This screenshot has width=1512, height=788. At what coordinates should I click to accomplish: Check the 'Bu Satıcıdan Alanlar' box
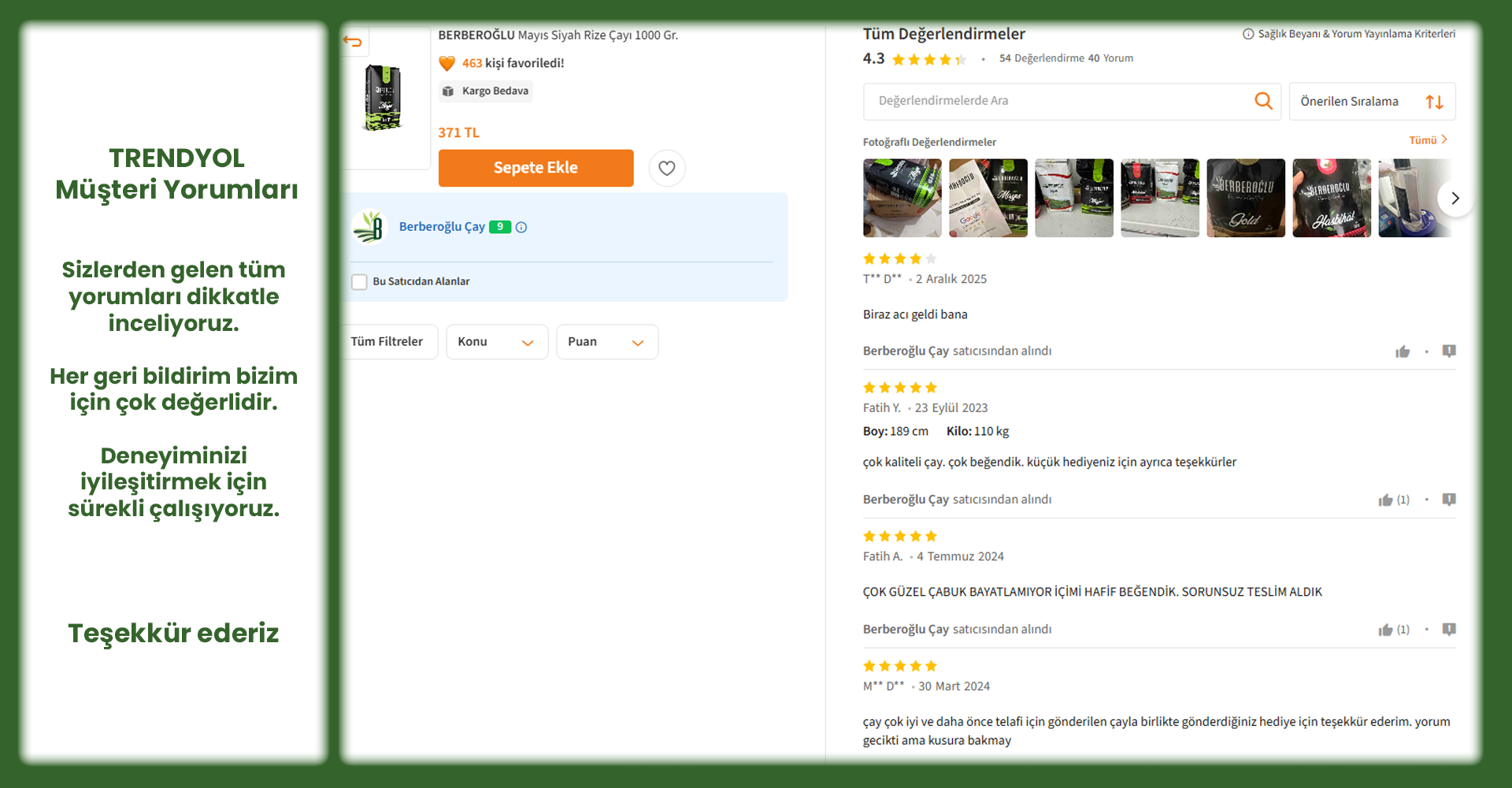coord(359,282)
